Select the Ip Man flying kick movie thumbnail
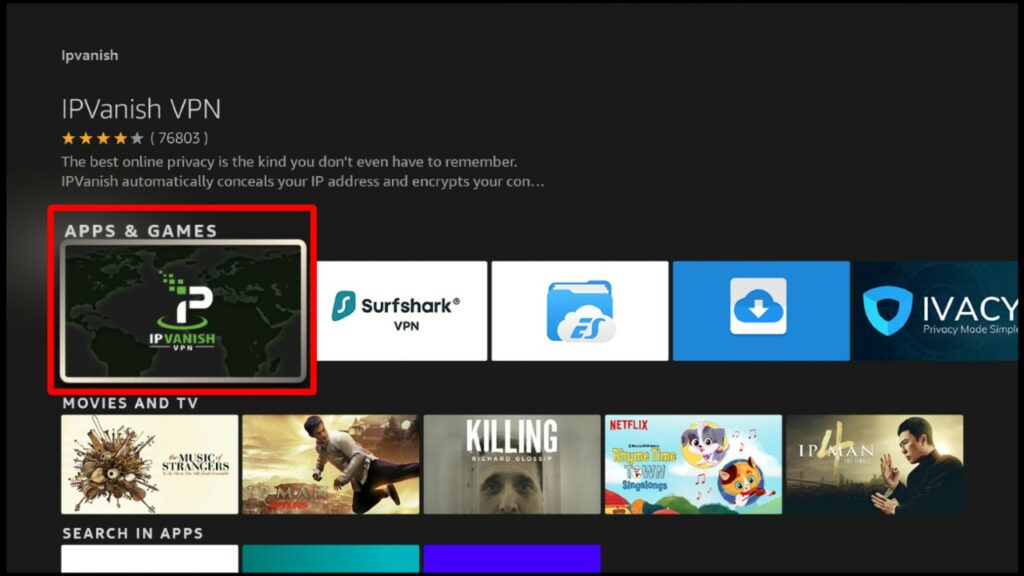The image size is (1024, 576). coord(331,464)
